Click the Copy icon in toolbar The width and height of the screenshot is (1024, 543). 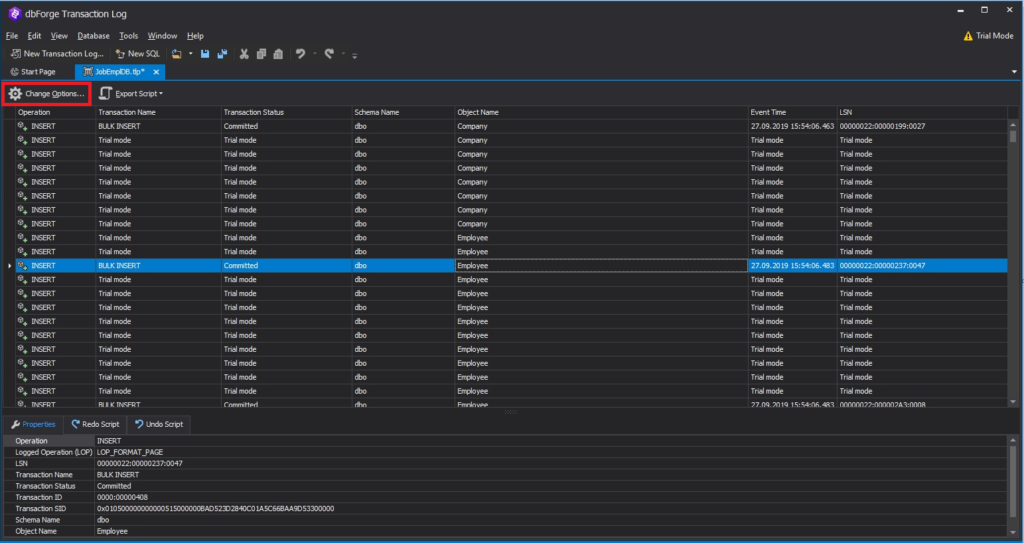pos(261,54)
